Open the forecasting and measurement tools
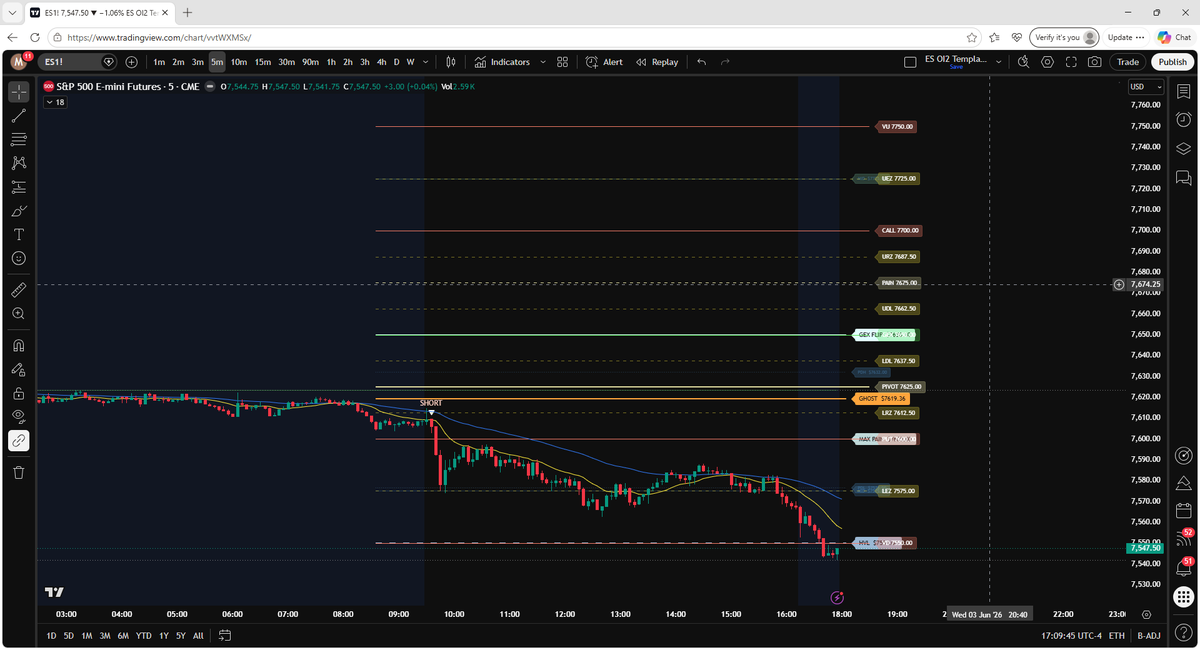The image size is (1200, 650). coord(19,187)
